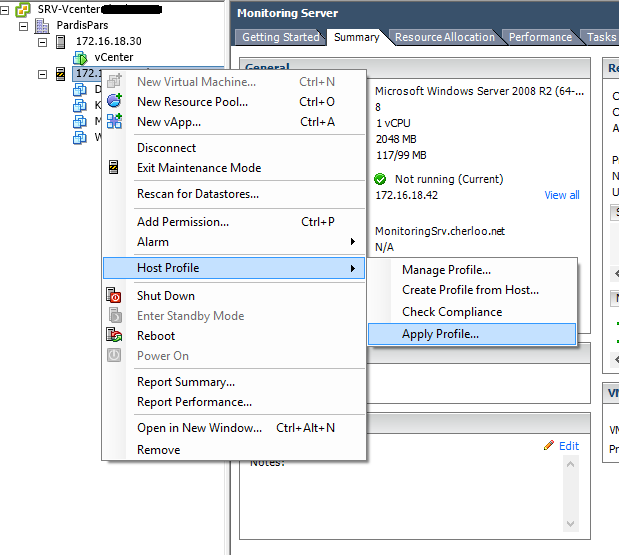Screen dimensions: 619x555
Task: Select Exit Maintenance Mode
Action: (234, 168)
